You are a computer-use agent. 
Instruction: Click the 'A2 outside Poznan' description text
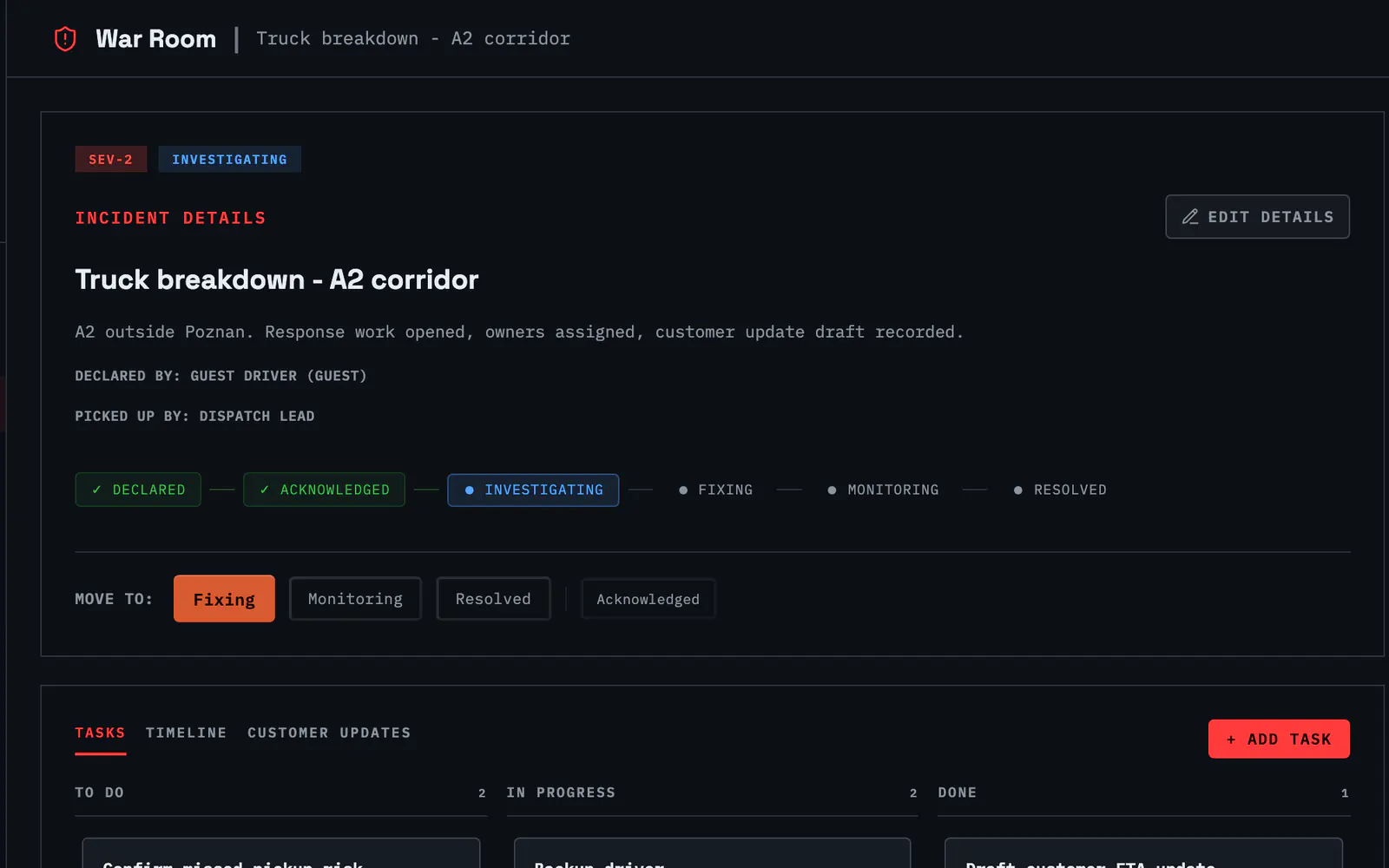[x=519, y=332]
